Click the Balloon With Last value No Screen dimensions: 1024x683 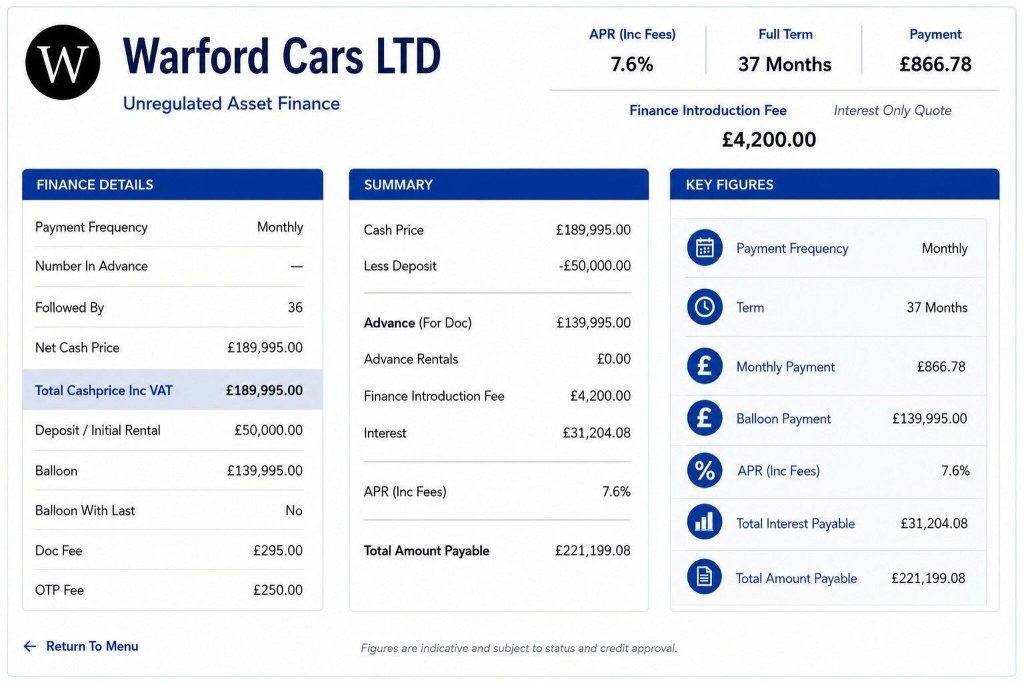pos(294,511)
